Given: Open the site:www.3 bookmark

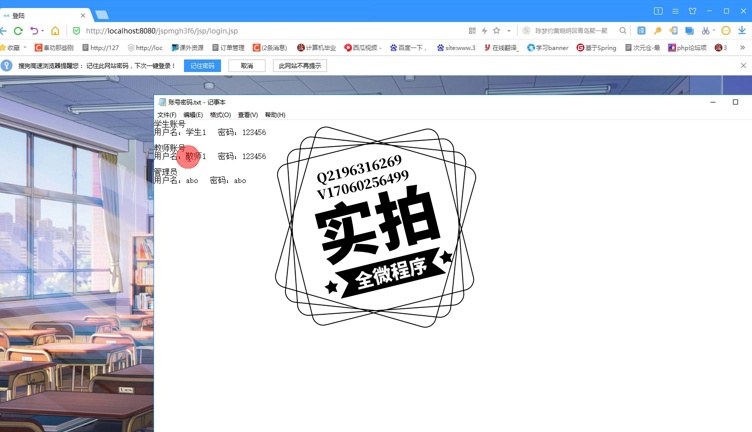Looking at the screenshot, I should click(x=456, y=47).
